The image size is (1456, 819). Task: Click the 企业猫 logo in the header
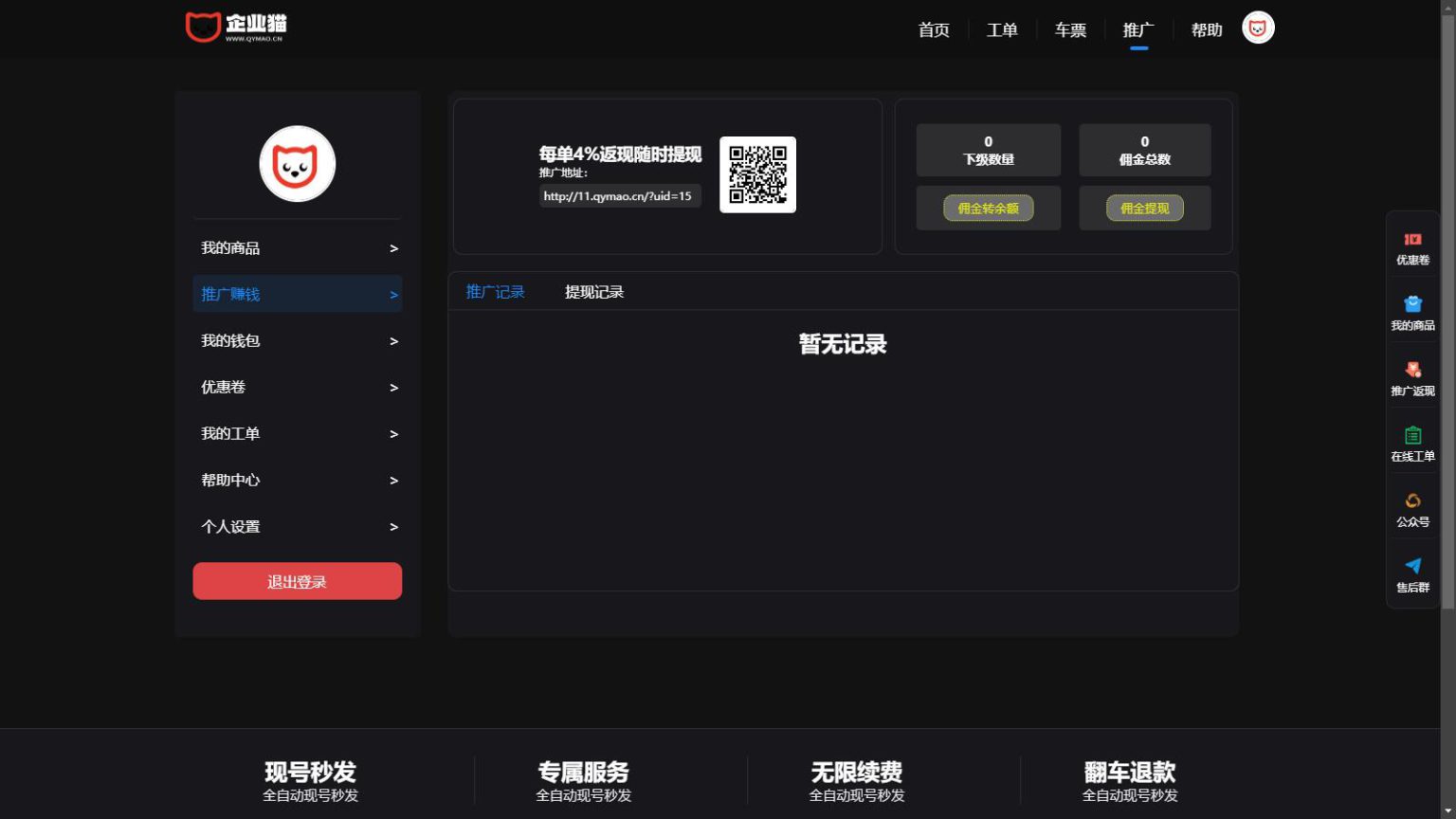pyautogui.click(x=236, y=27)
